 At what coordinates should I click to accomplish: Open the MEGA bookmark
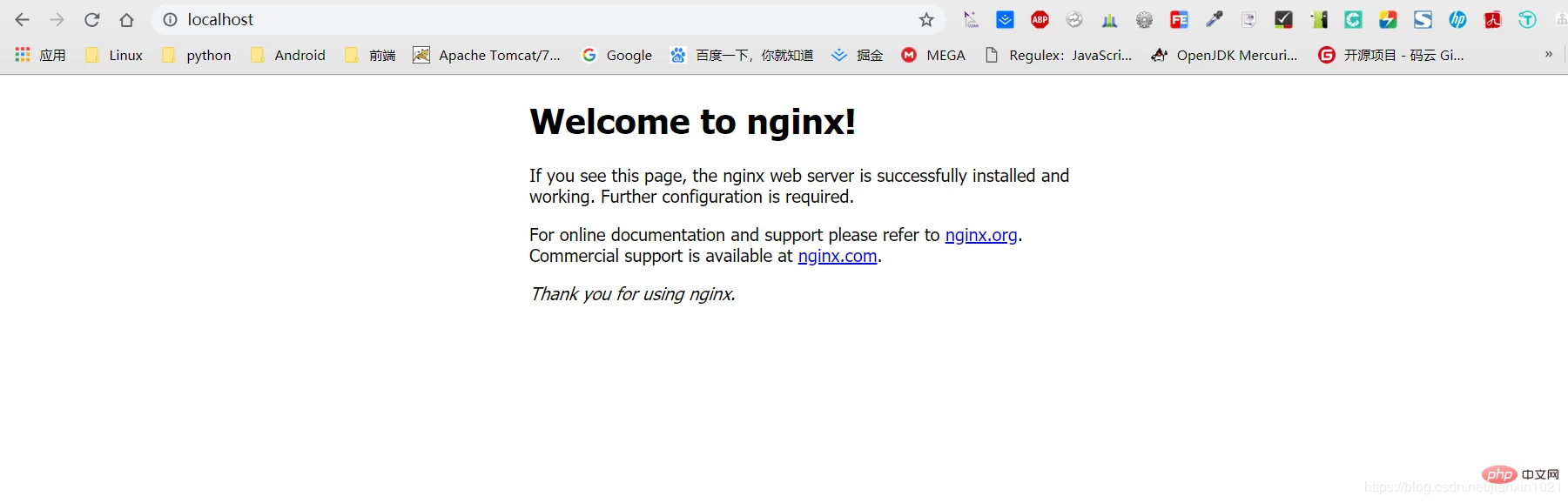tap(933, 55)
